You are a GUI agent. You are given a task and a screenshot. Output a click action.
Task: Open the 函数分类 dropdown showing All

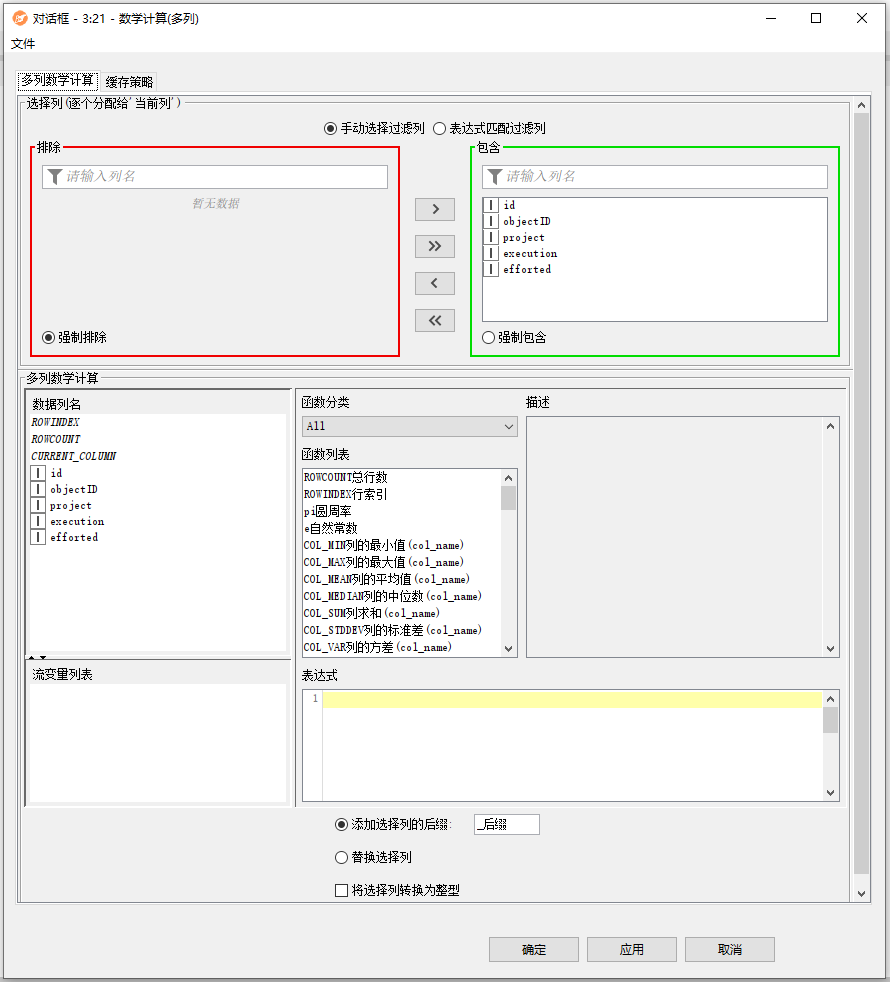click(409, 426)
